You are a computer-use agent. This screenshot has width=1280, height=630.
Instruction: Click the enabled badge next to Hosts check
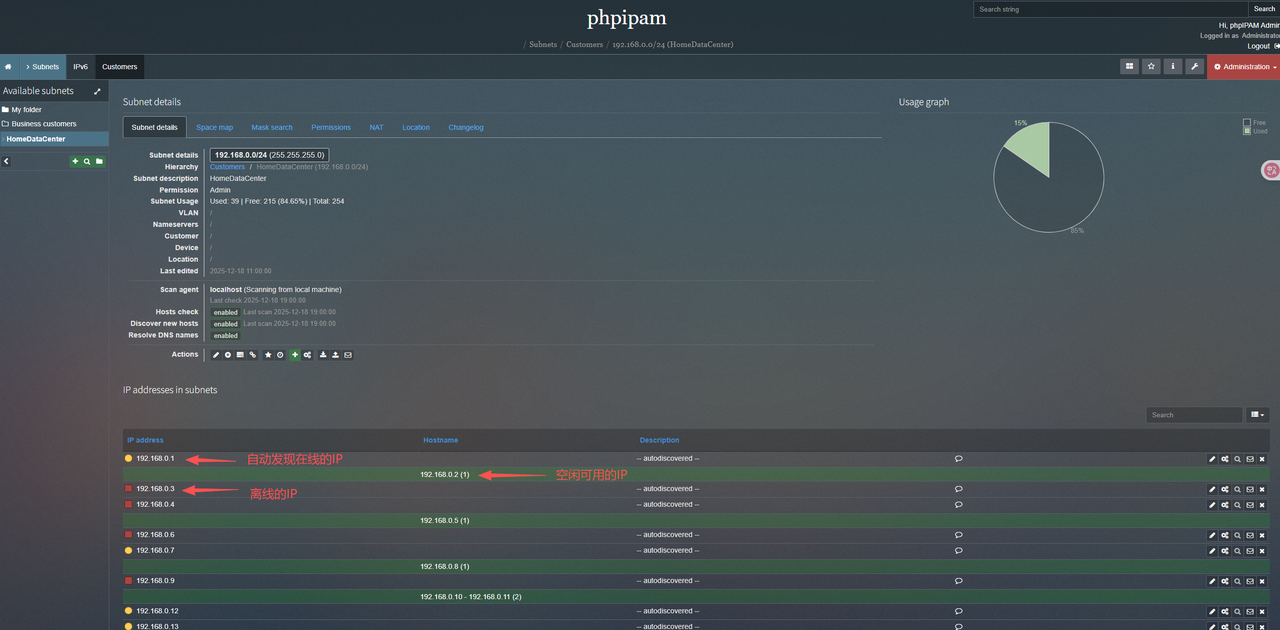225,312
